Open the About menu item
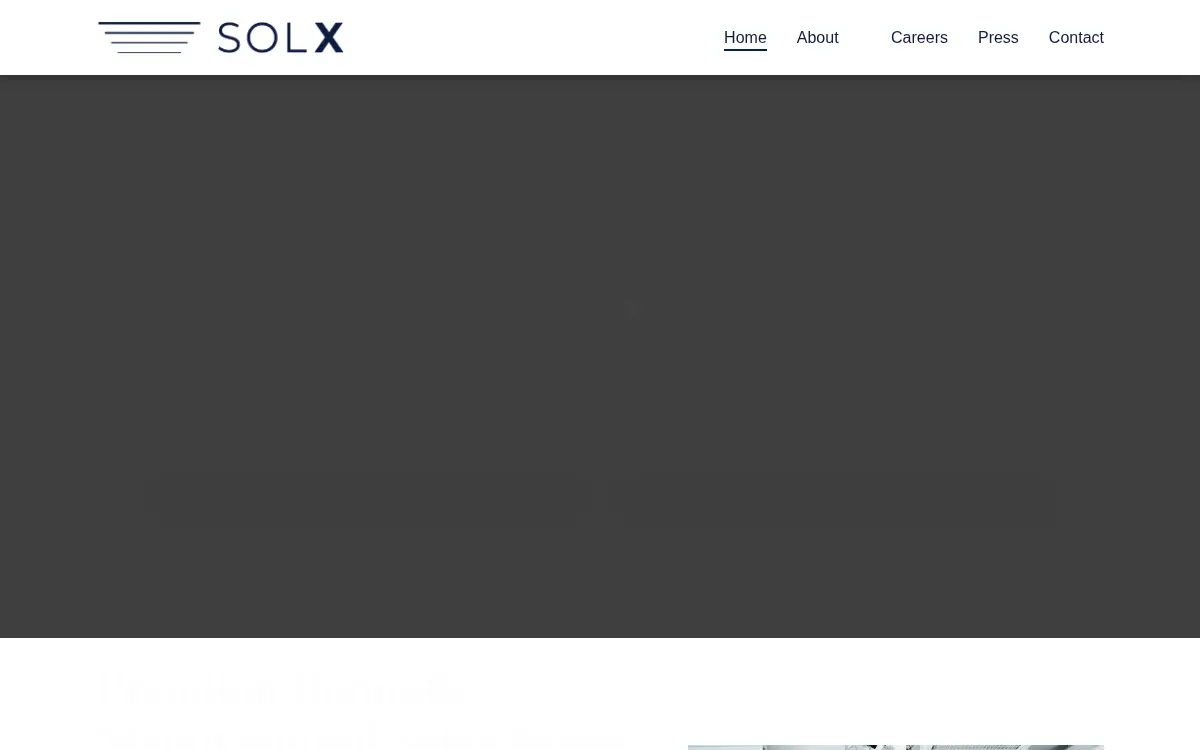1200x750 pixels. [x=817, y=37]
